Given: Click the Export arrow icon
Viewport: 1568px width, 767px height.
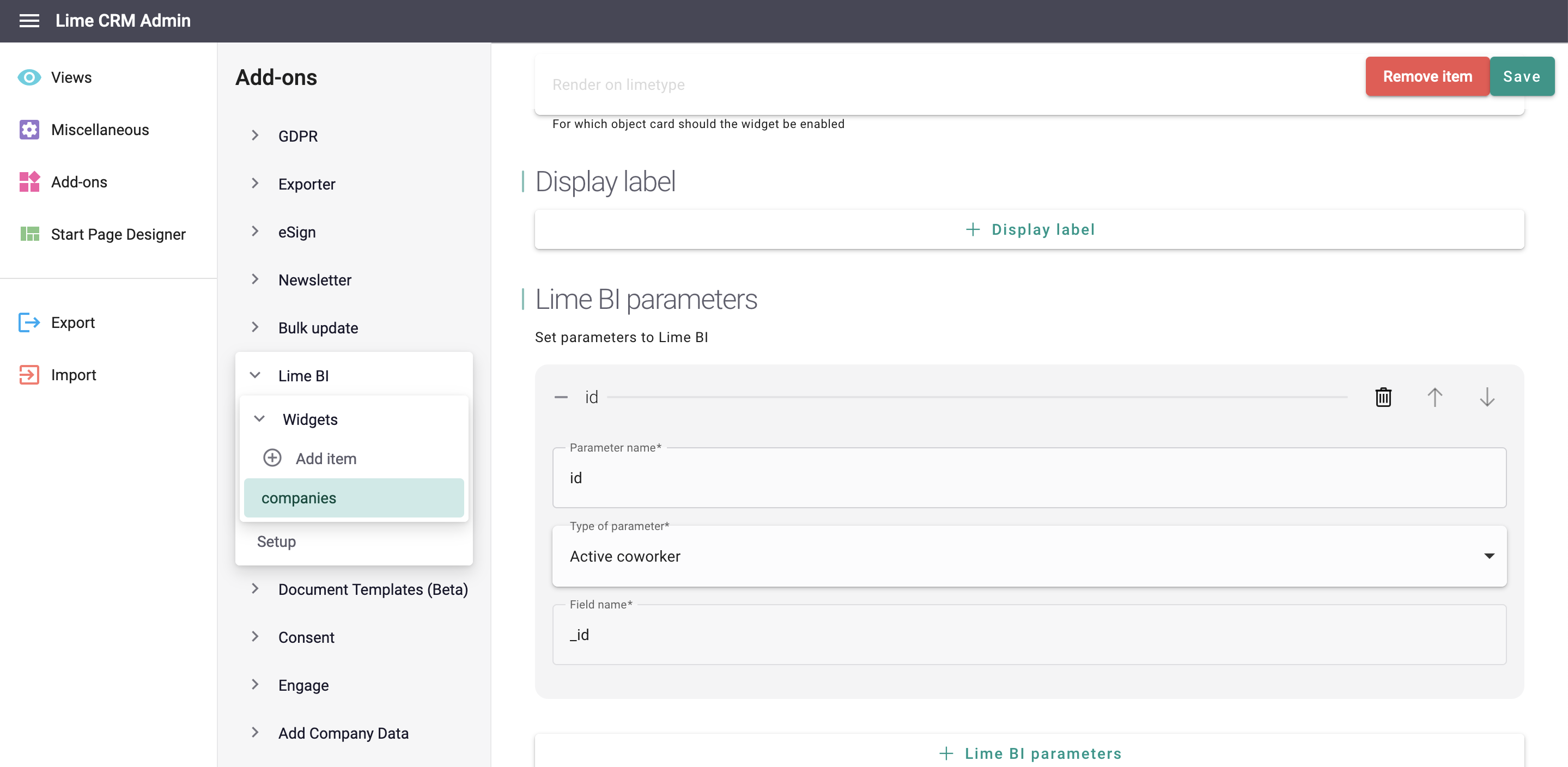Looking at the screenshot, I should click(x=29, y=322).
